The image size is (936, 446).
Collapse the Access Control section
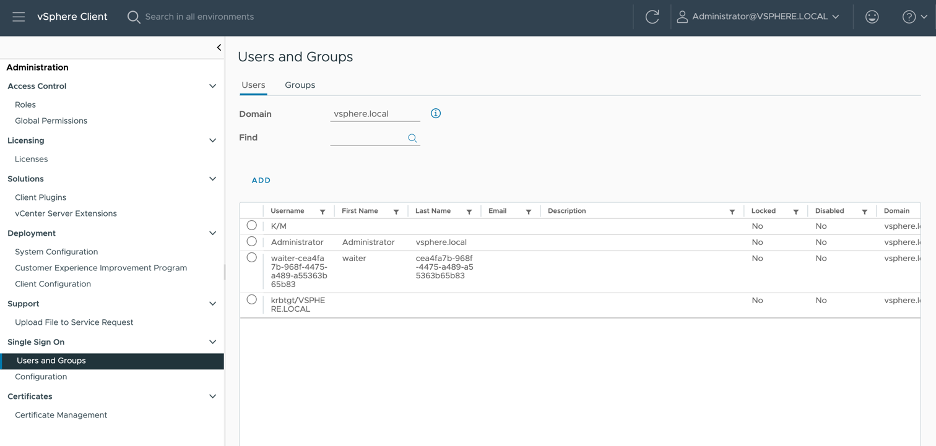pos(212,87)
